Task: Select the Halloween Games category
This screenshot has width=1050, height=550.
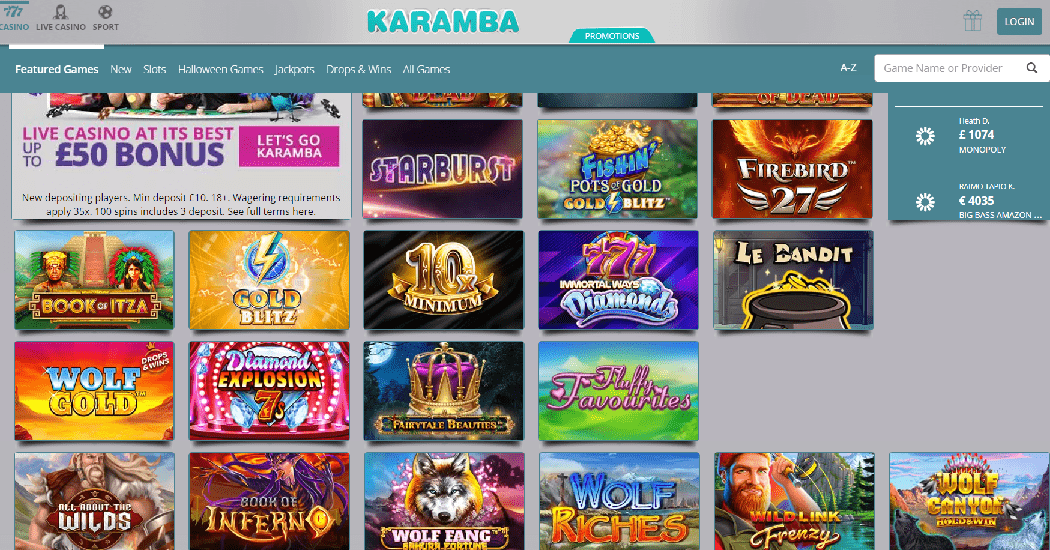Action: pos(221,69)
